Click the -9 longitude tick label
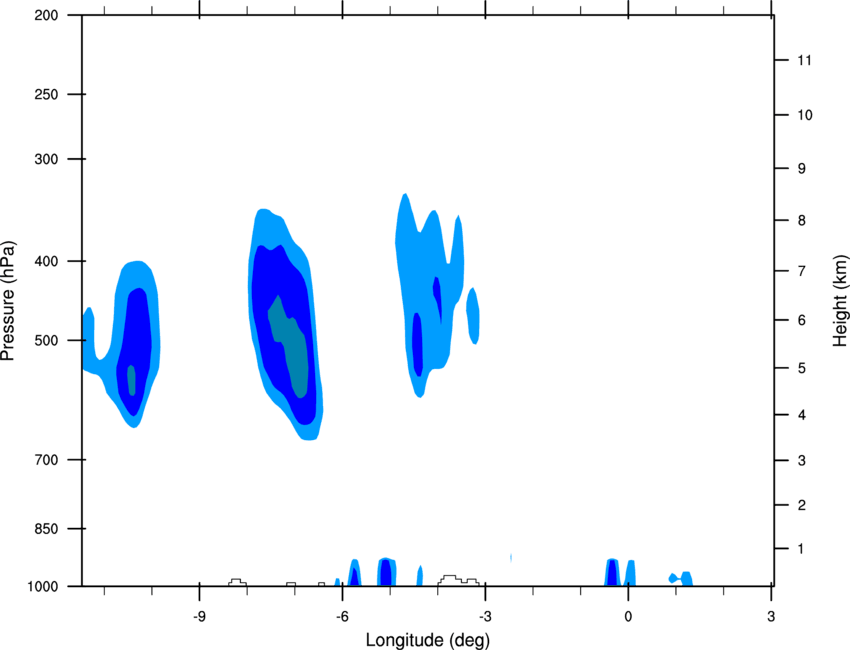The image size is (850, 650). pos(199,617)
